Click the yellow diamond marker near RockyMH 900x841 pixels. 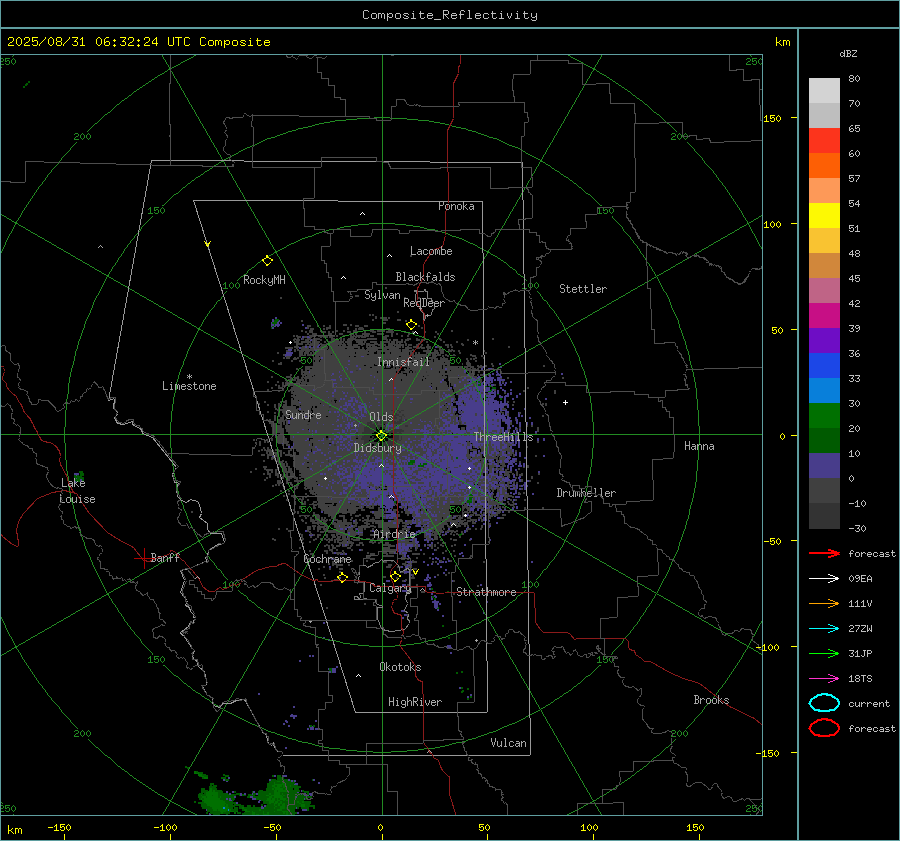267,261
